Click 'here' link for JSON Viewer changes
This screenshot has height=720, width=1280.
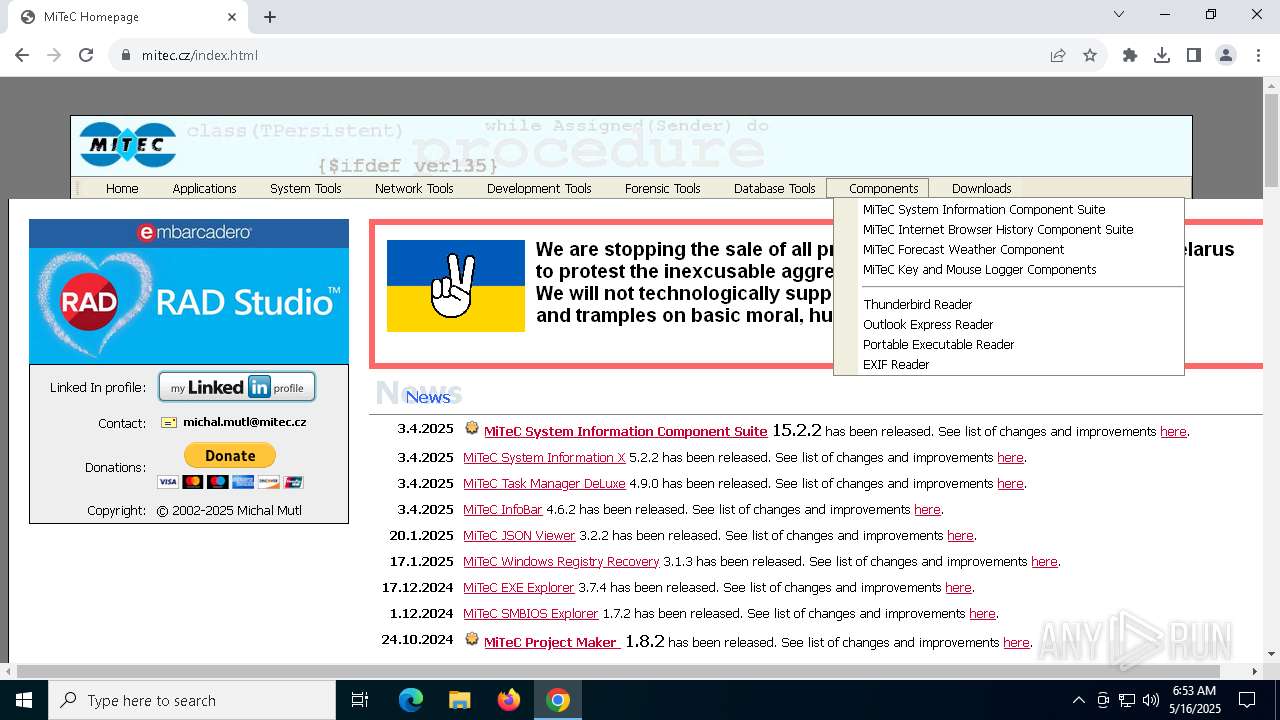[x=960, y=536]
